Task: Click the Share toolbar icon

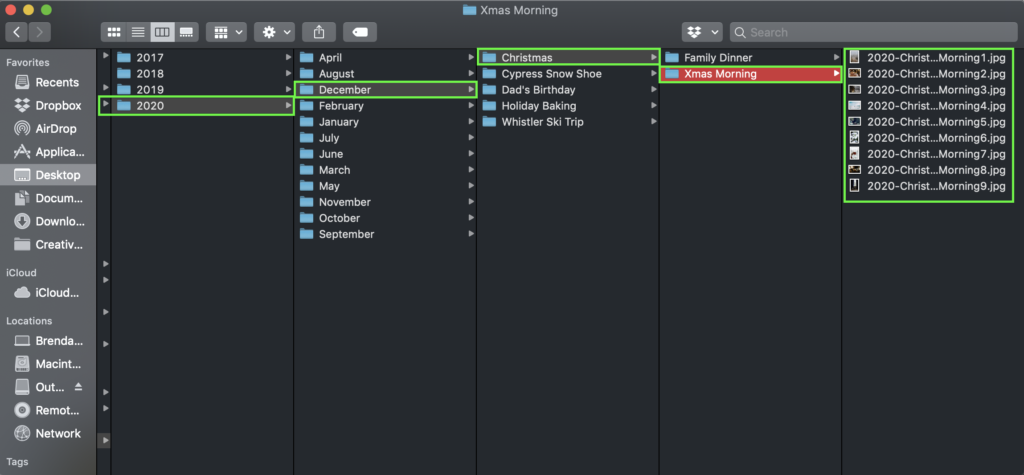Action: tap(319, 32)
